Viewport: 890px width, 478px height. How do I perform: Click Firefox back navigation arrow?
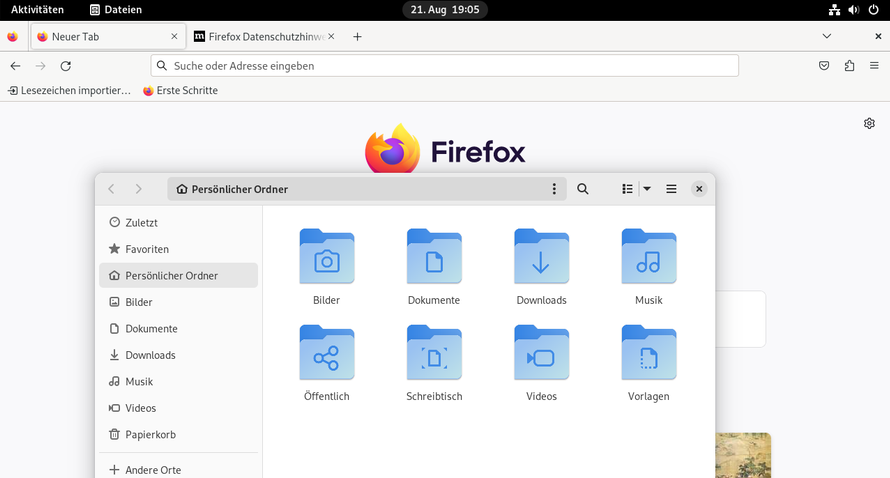[x=15, y=66]
